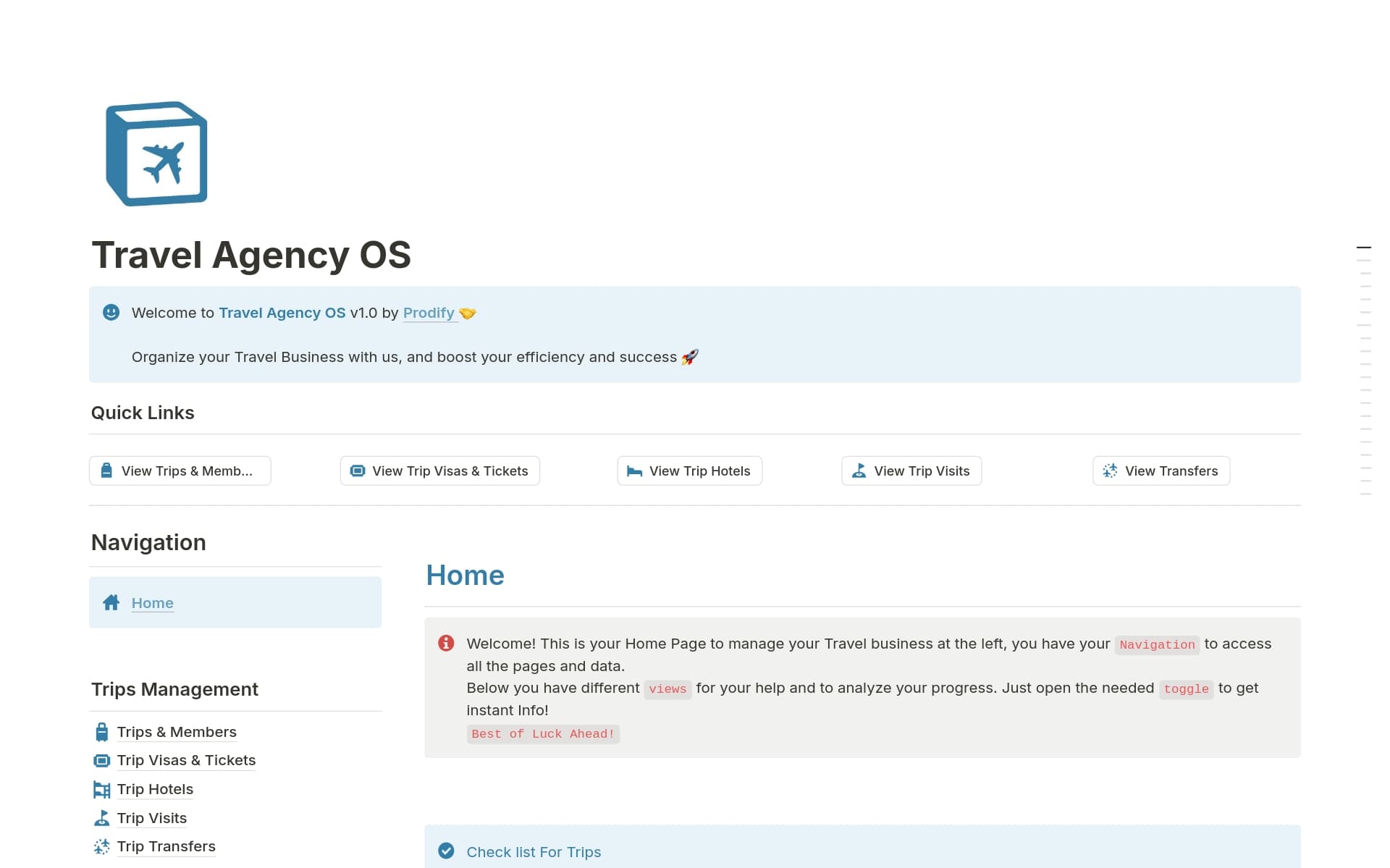Click the suitcase icon beside Trips & Members
This screenshot has height=868, width=1390.
coord(102,732)
